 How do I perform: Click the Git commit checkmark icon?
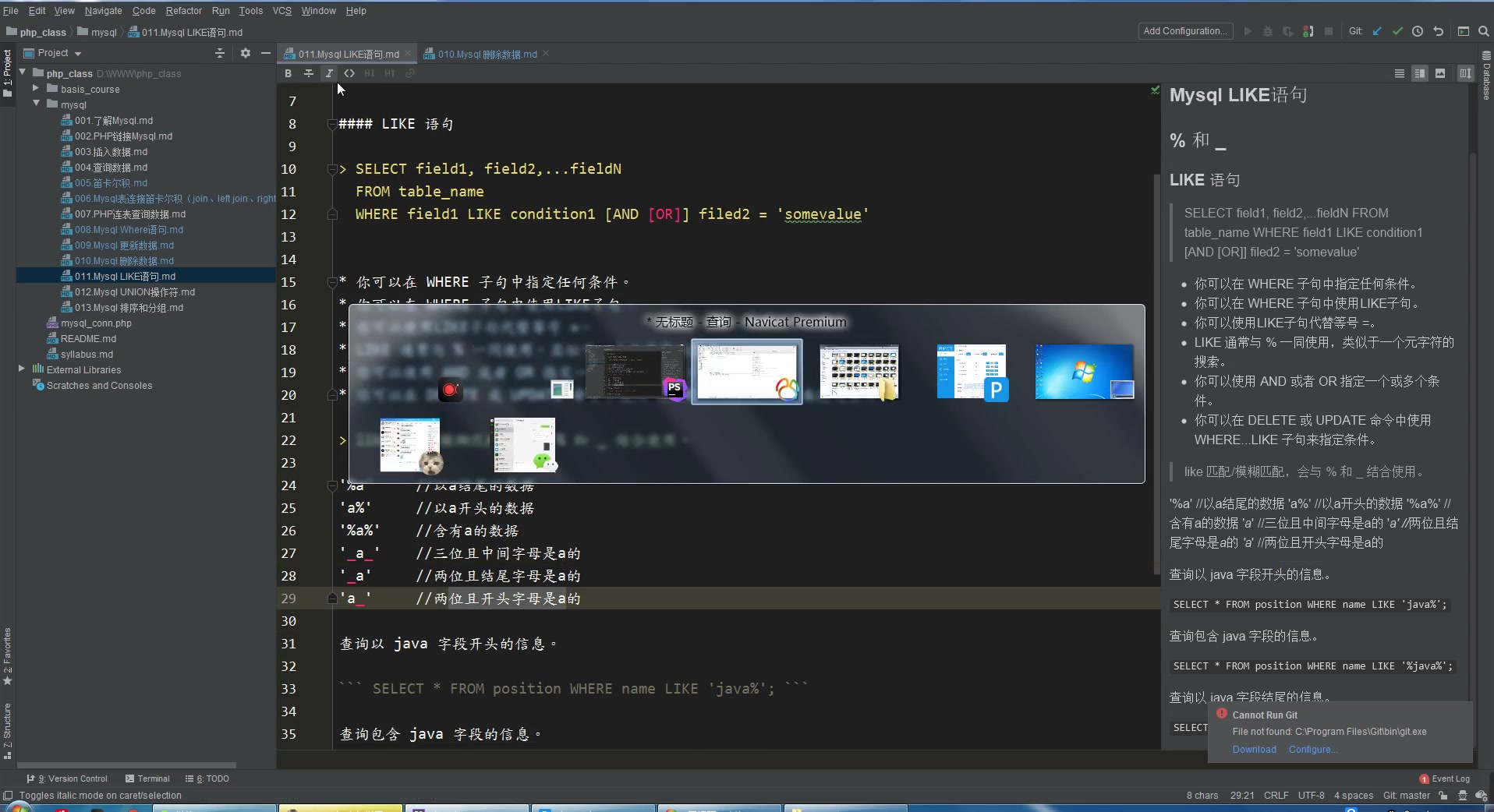coord(1397,31)
